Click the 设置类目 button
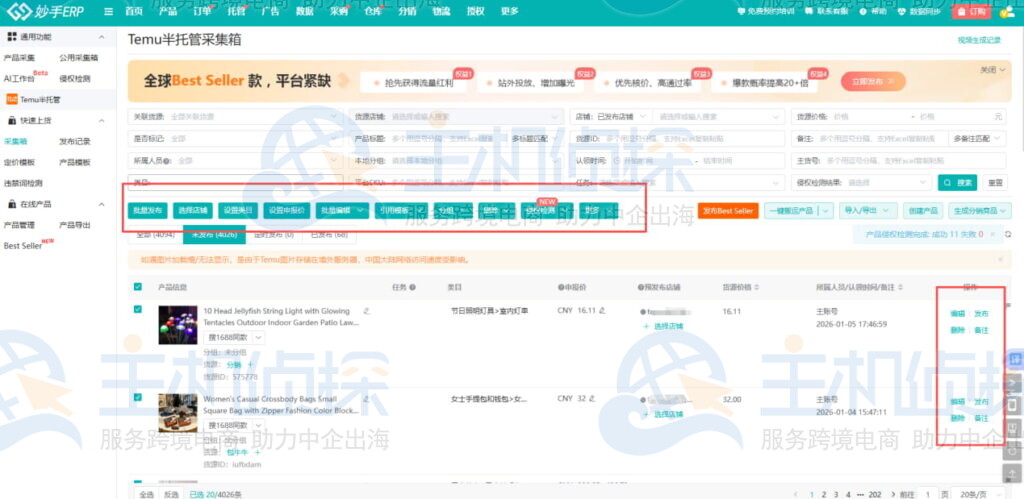 click(x=238, y=210)
